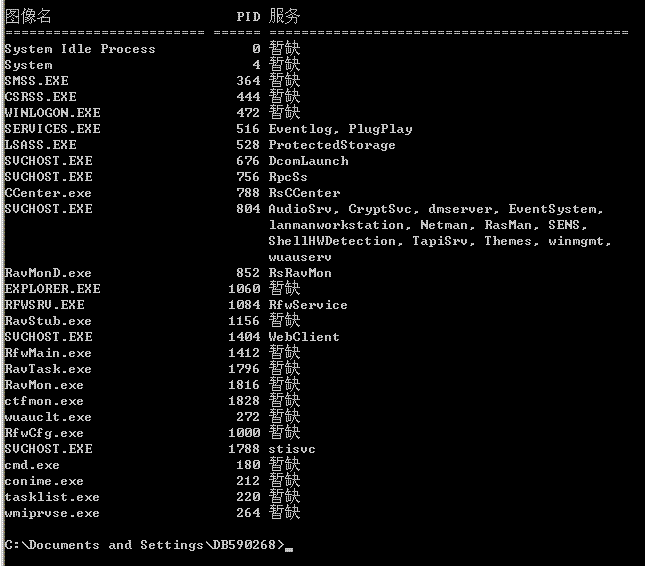Click the wmiprvse.exe process name
This screenshot has width=645, height=566.
coord(52,513)
